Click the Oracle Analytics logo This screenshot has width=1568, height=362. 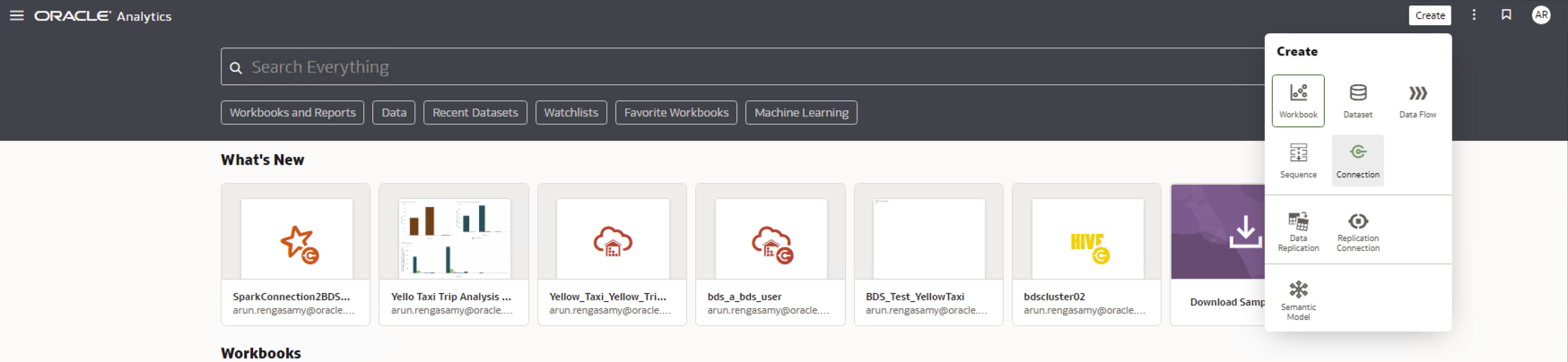point(103,16)
